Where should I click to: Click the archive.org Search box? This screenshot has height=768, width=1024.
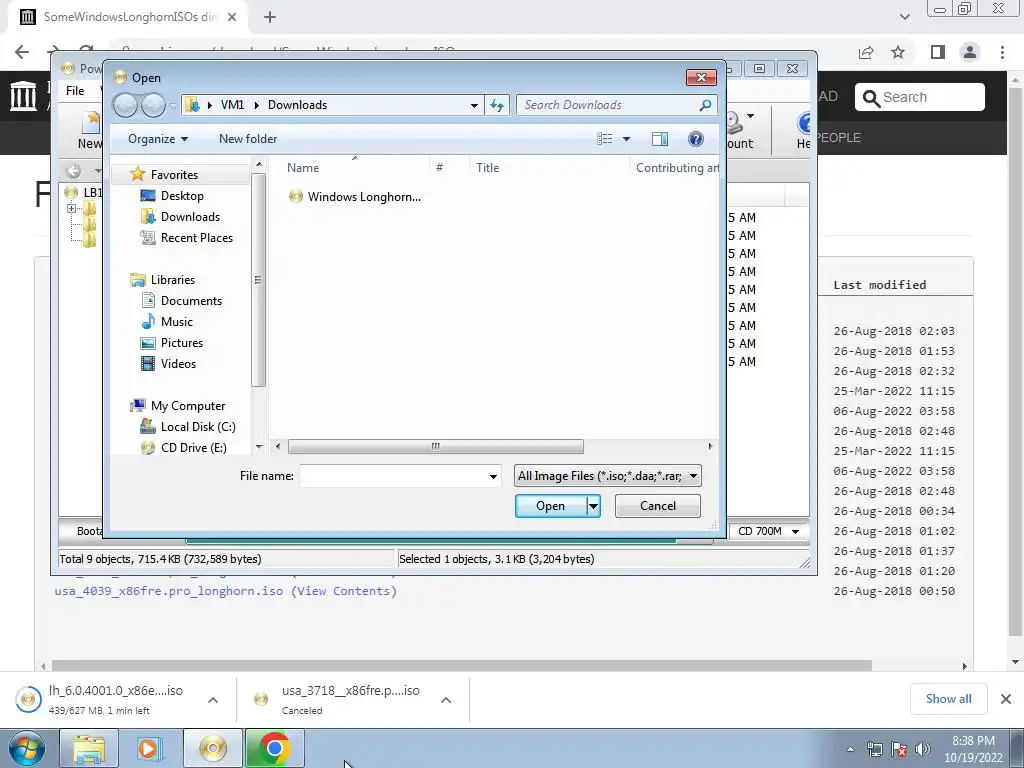(920, 97)
